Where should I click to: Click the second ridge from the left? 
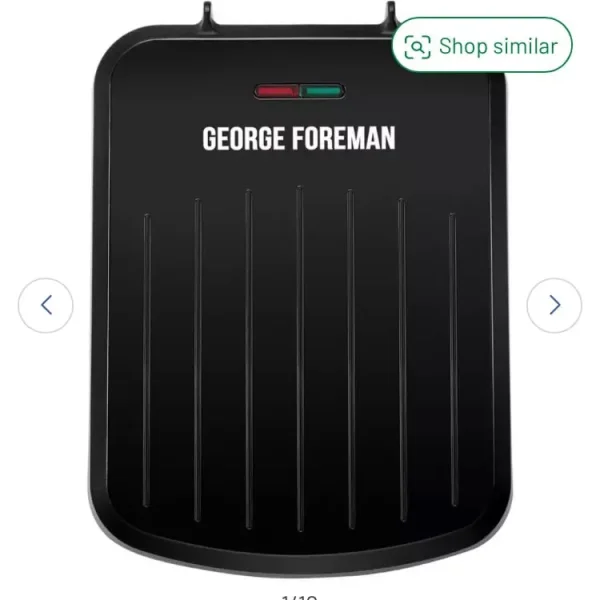pyautogui.click(x=197, y=360)
